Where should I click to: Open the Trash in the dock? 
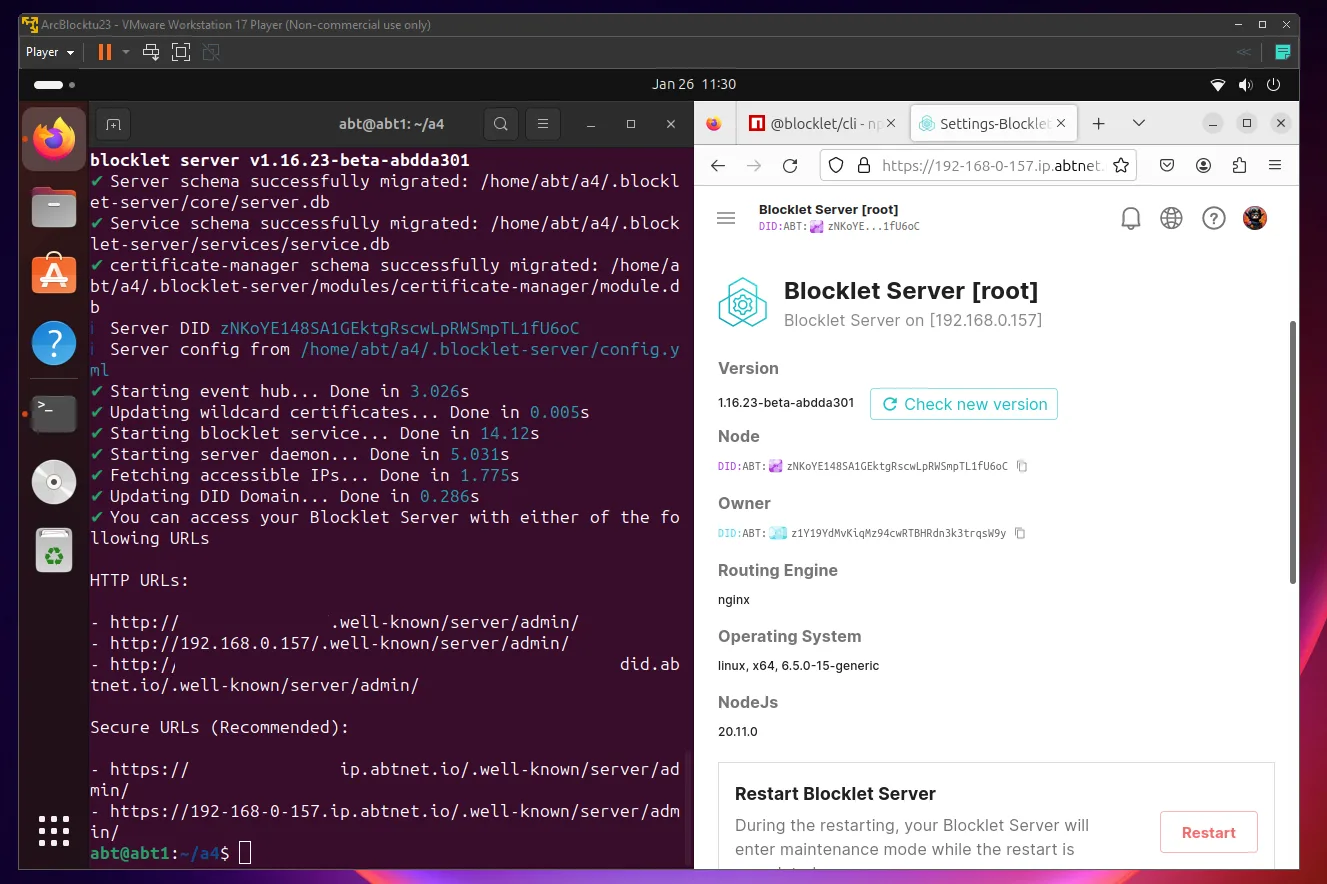click(54, 550)
